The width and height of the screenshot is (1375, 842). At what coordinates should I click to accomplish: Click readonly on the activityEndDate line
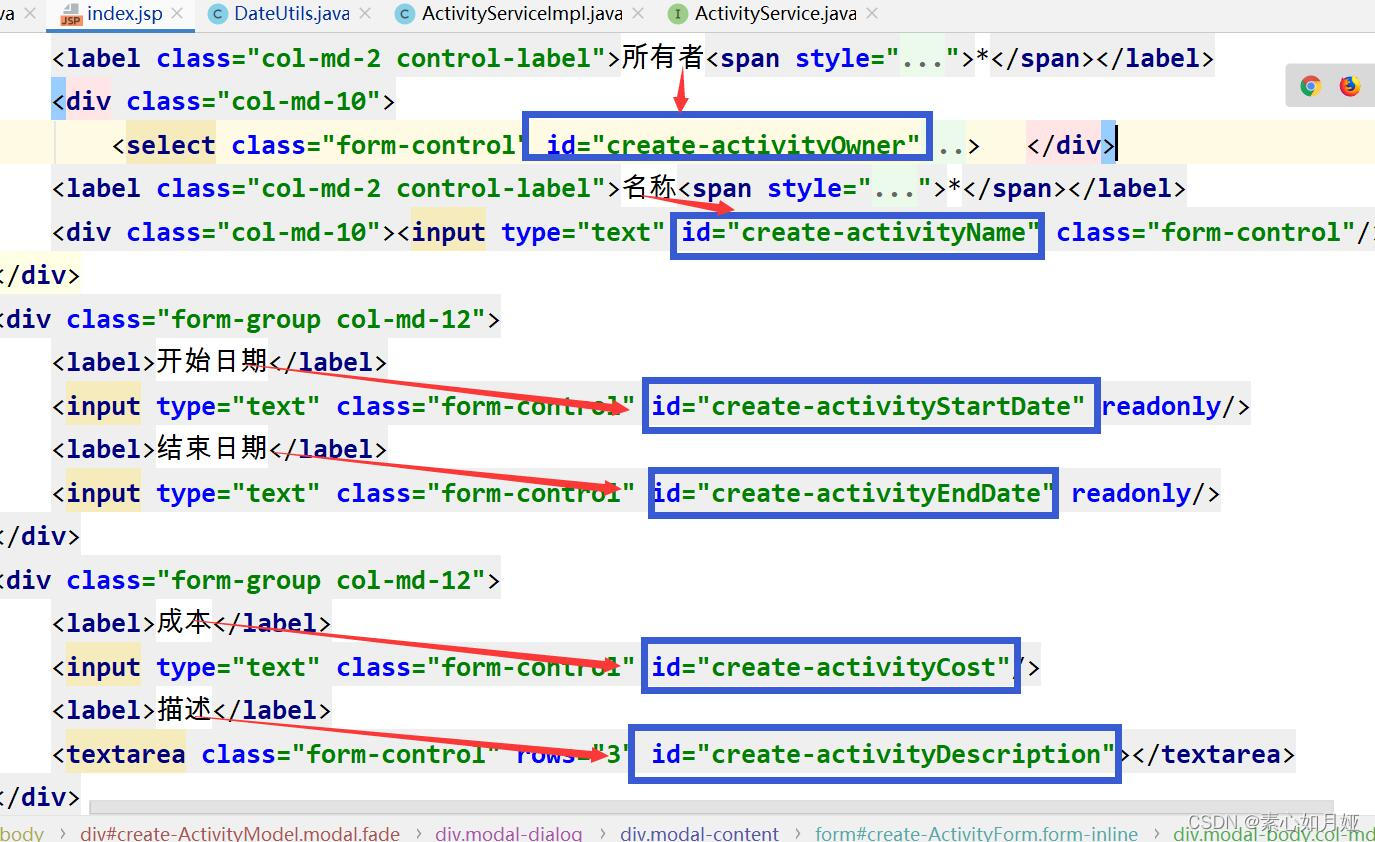pyautogui.click(x=1131, y=494)
